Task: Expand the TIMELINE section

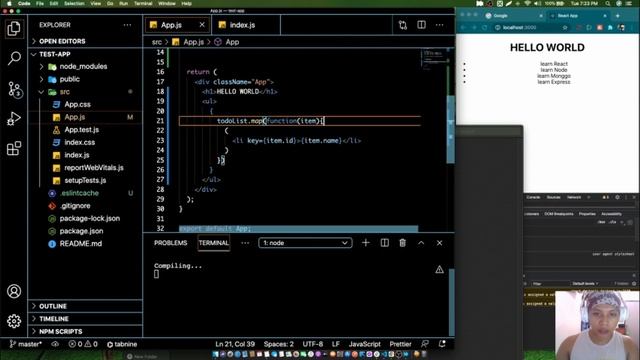Action: [86, 319]
